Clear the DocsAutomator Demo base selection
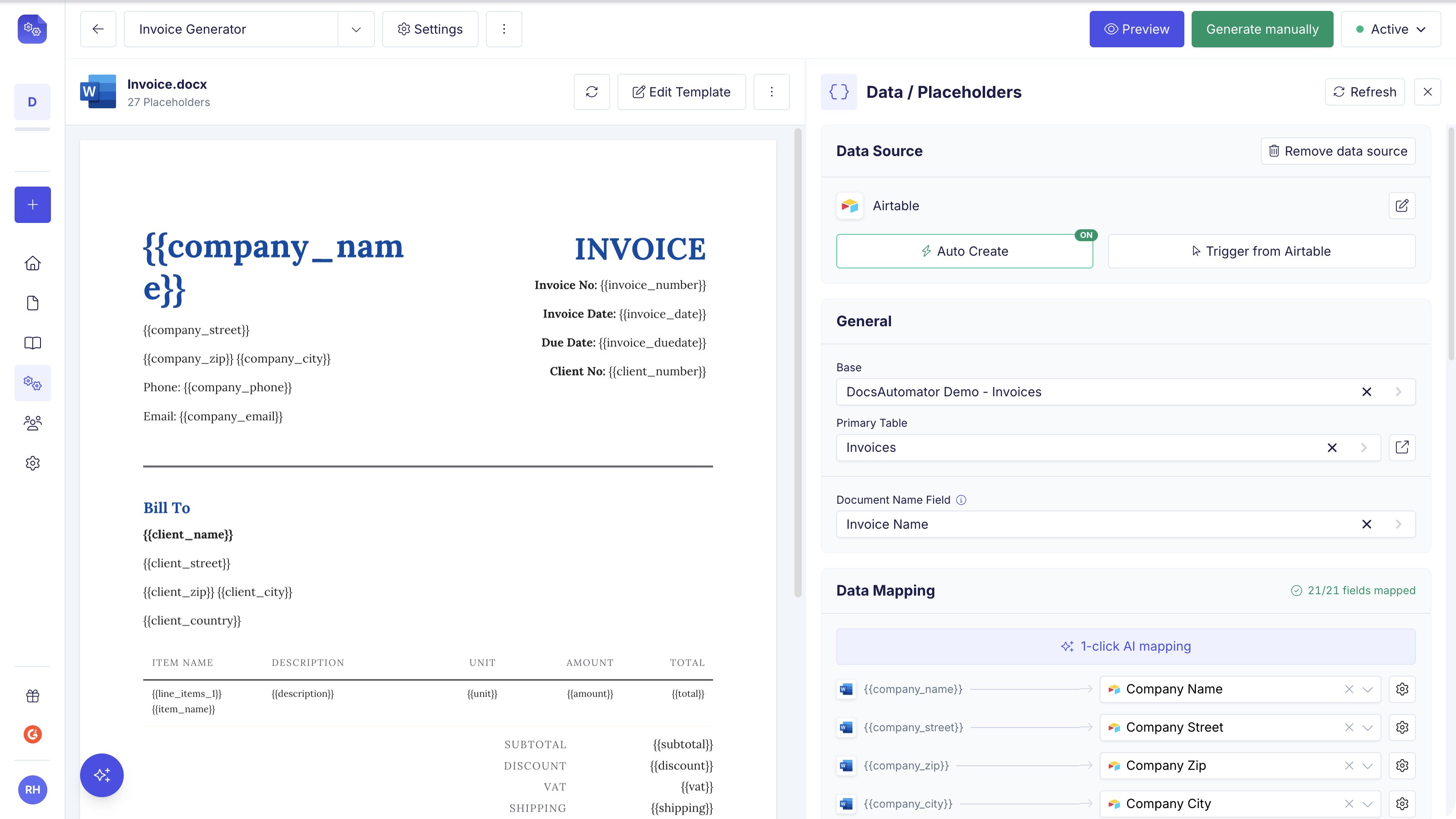 coord(1367,392)
